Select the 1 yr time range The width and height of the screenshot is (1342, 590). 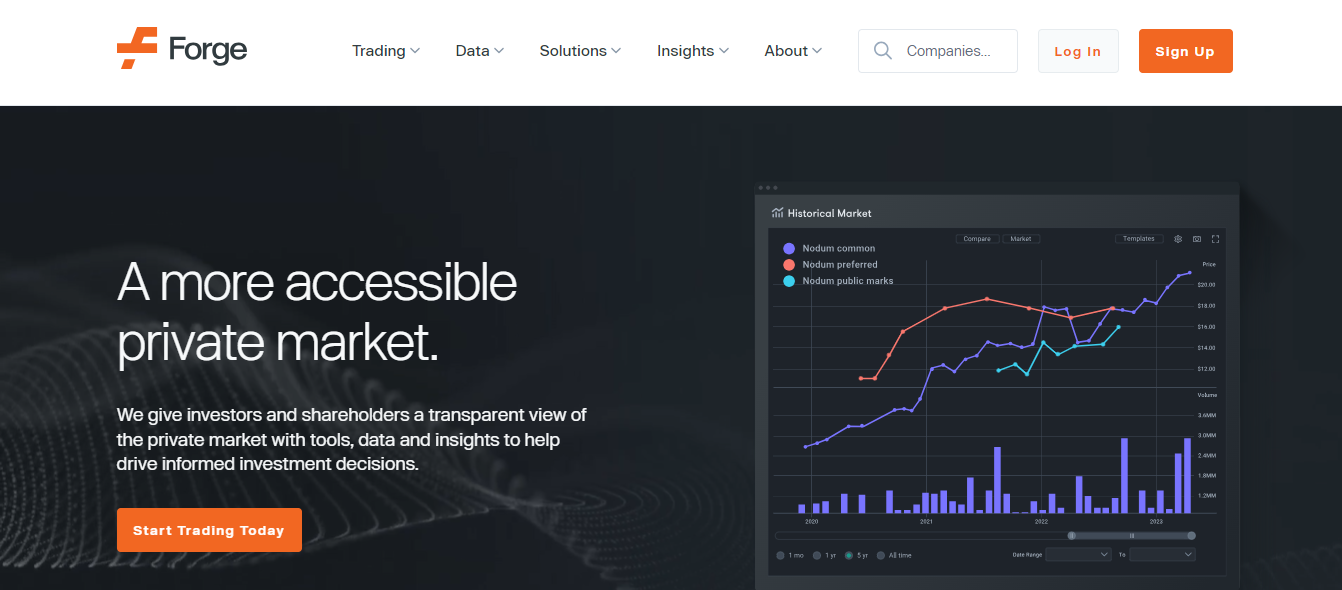(x=817, y=555)
